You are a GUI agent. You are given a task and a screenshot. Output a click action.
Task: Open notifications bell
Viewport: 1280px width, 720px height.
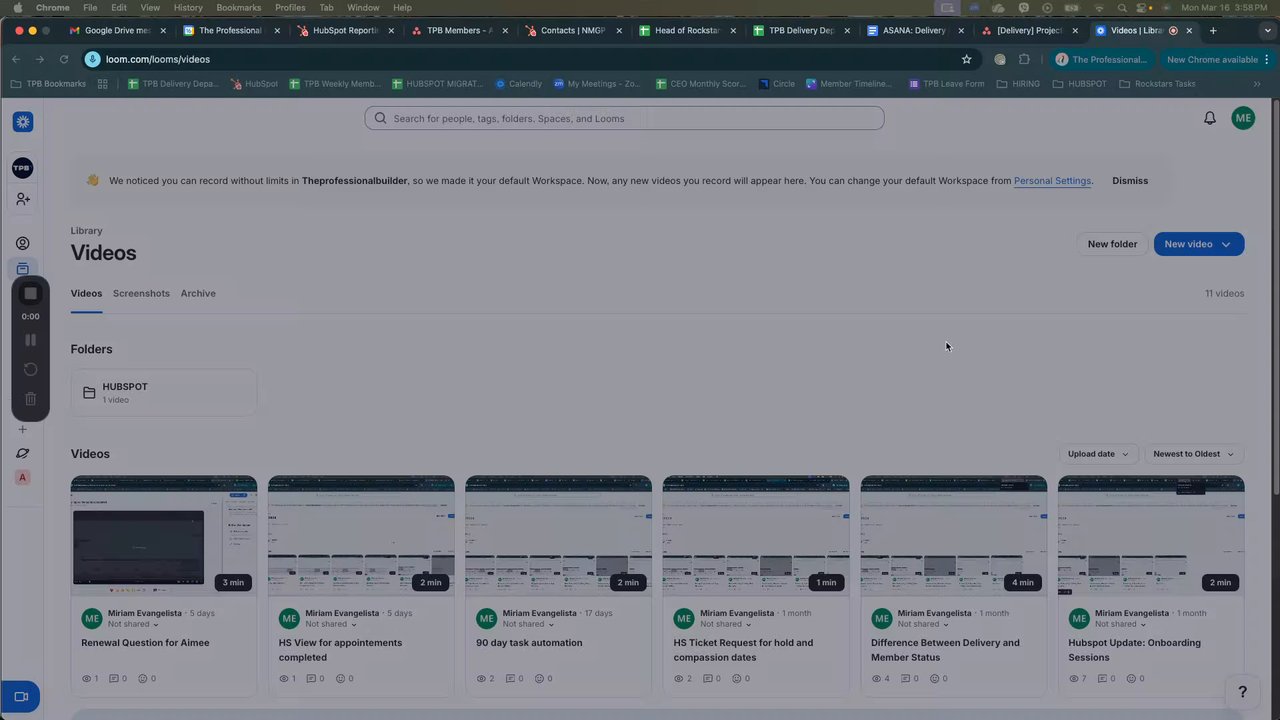[1209, 118]
